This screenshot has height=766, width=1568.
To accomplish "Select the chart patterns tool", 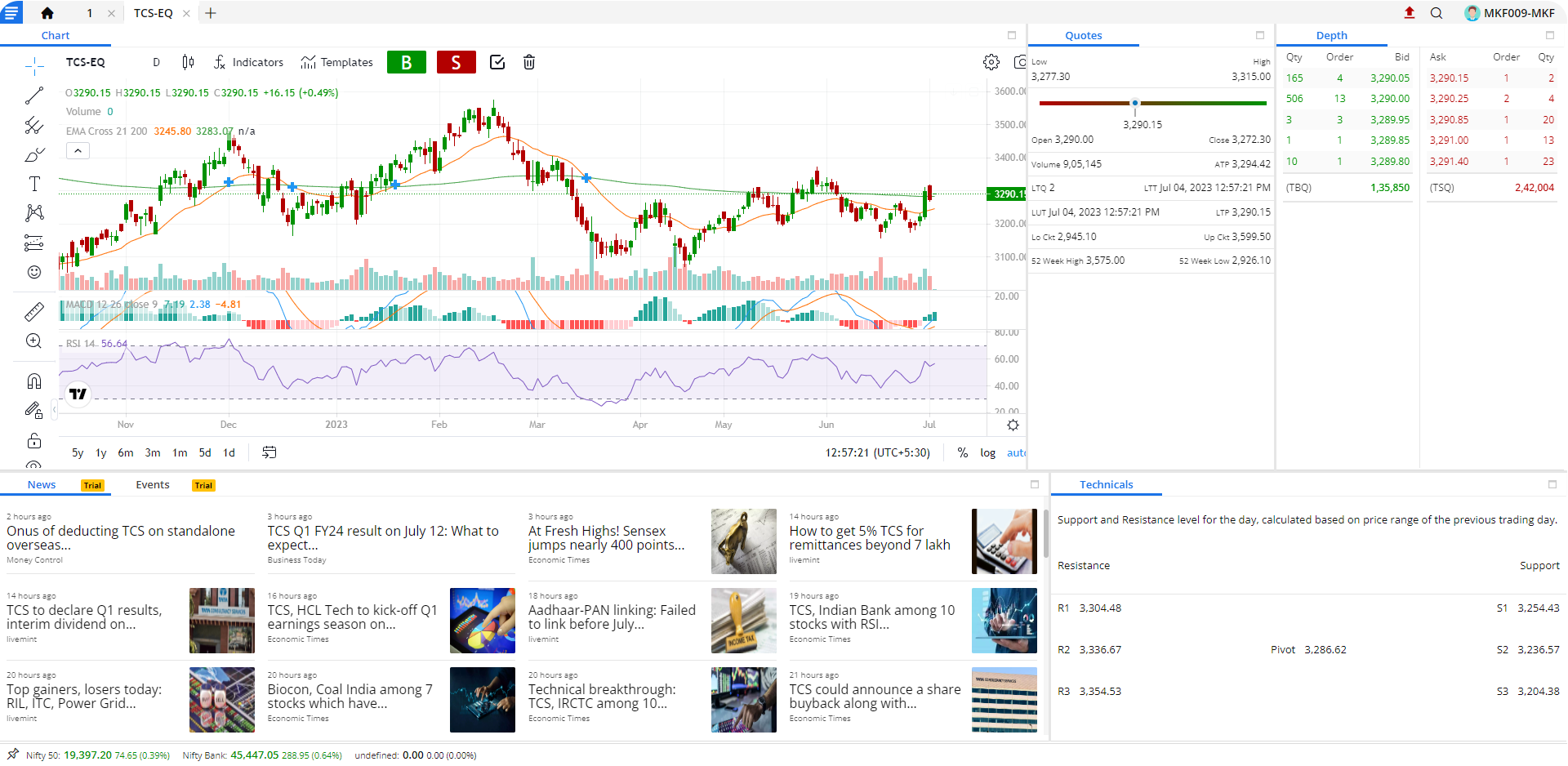I will click(x=34, y=213).
